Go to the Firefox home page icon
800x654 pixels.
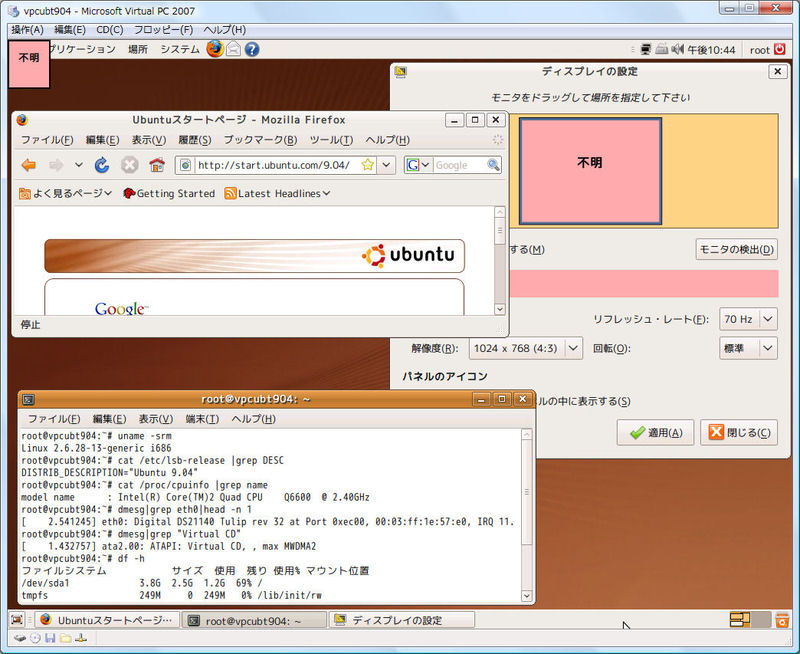pyautogui.click(x=157, y=165)
